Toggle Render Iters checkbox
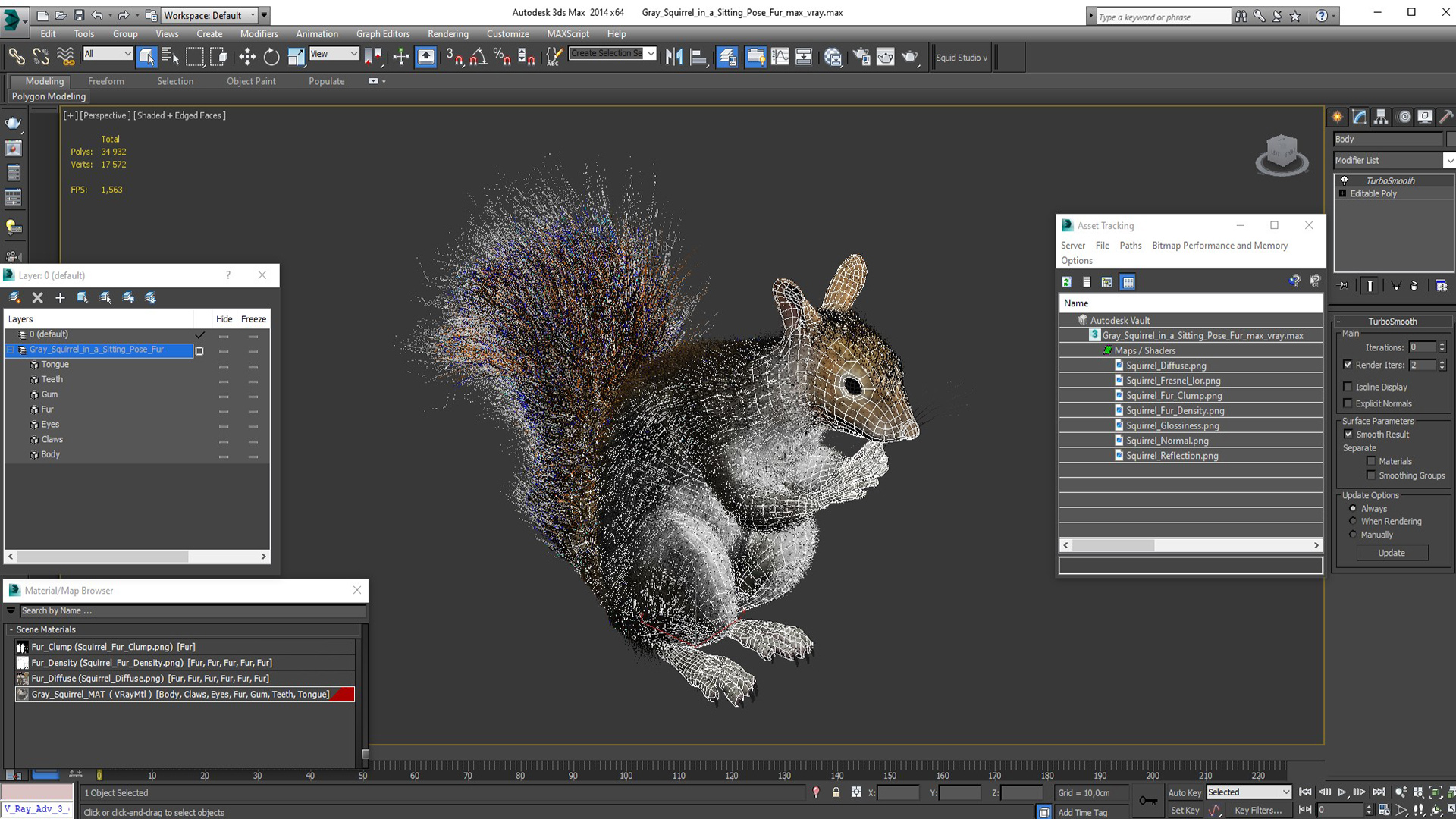 tap(1348, 365)
